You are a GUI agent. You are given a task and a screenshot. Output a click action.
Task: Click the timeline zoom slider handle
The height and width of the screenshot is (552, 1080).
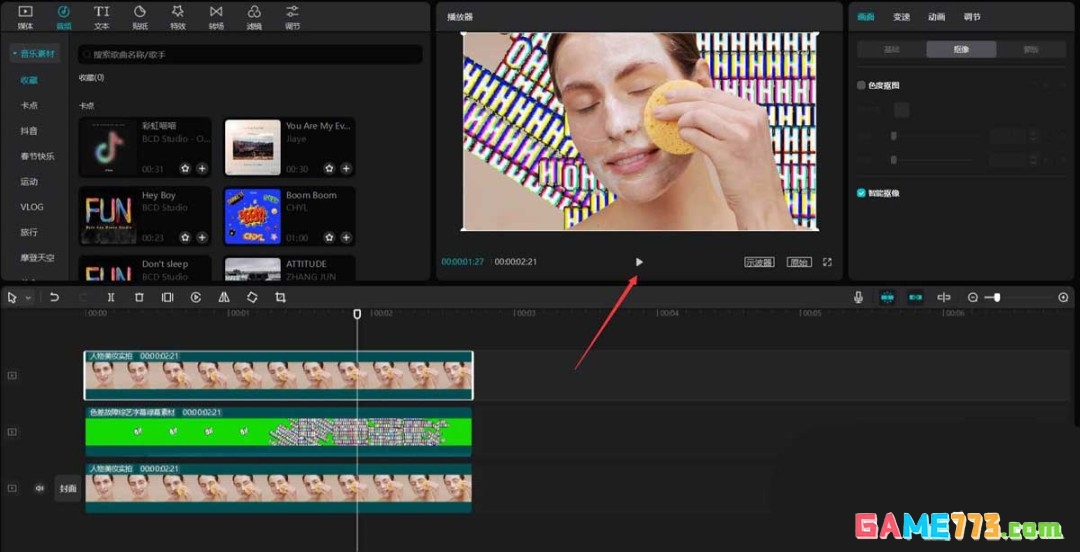996,297
